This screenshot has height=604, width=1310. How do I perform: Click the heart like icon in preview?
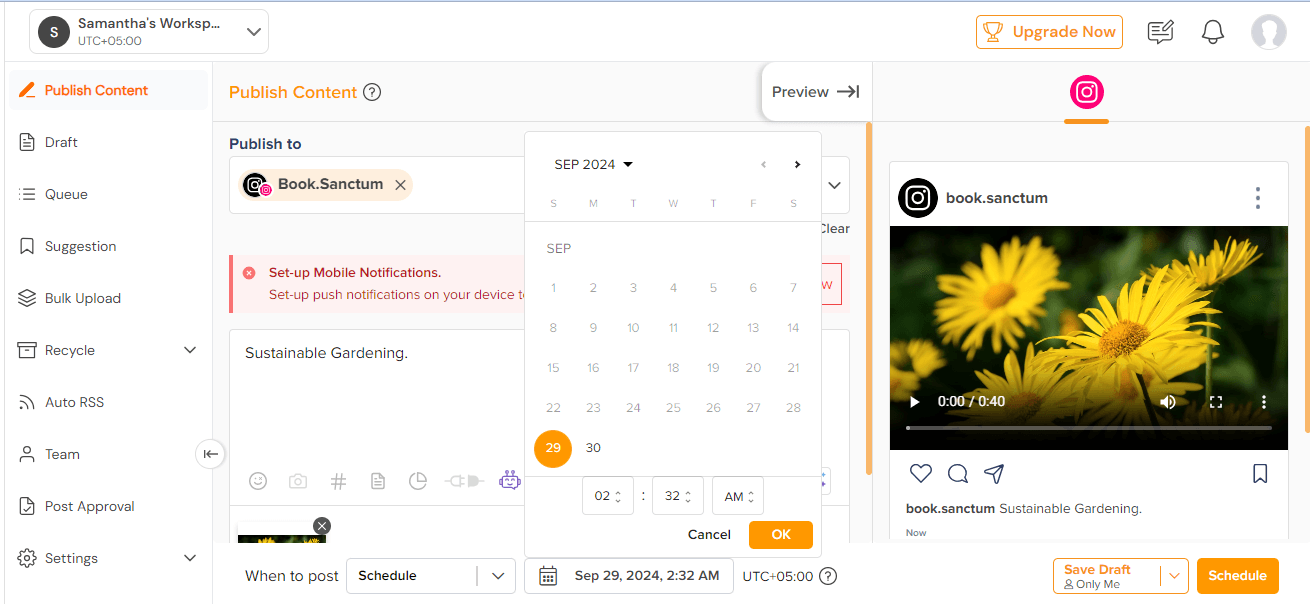pos(921,474)
